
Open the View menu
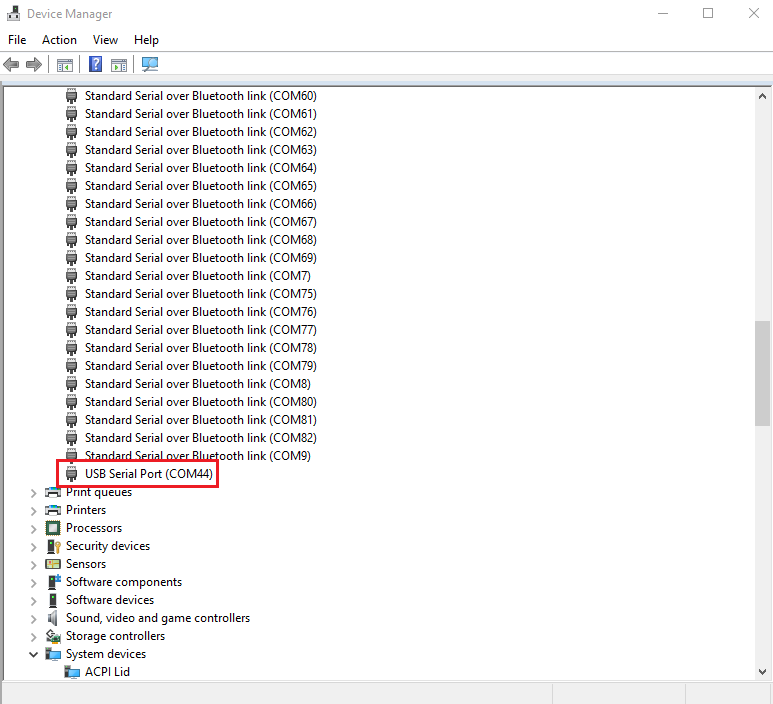coord(105,40)
